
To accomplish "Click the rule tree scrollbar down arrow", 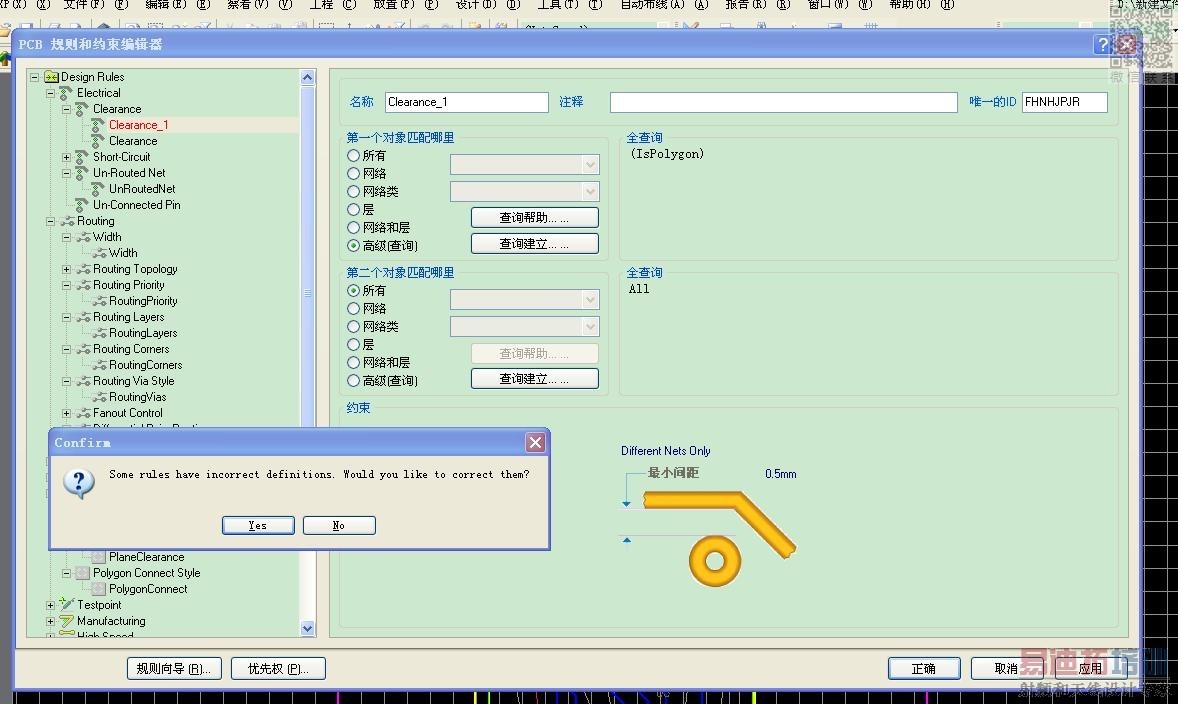I will (x=307, y=628).
